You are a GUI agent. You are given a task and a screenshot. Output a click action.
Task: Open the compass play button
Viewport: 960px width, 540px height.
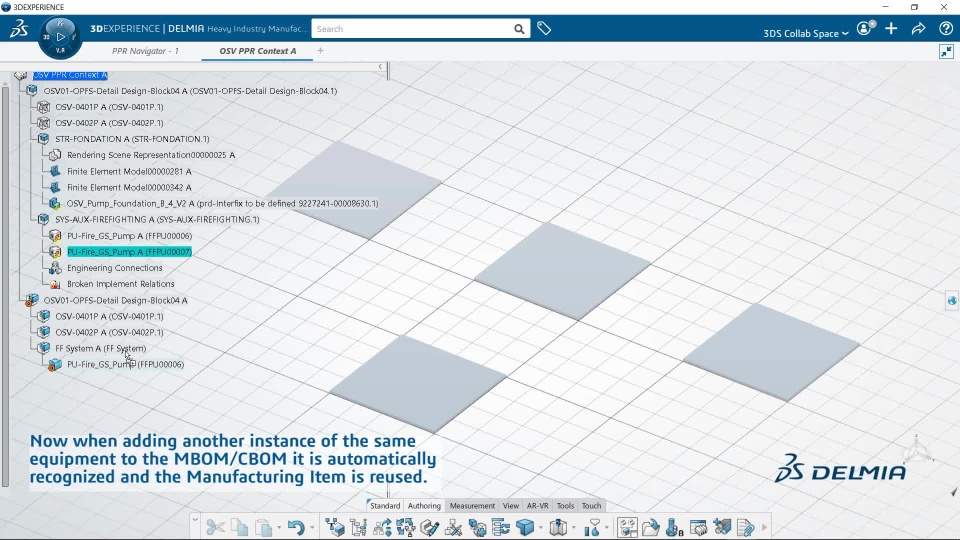(60, 37)
